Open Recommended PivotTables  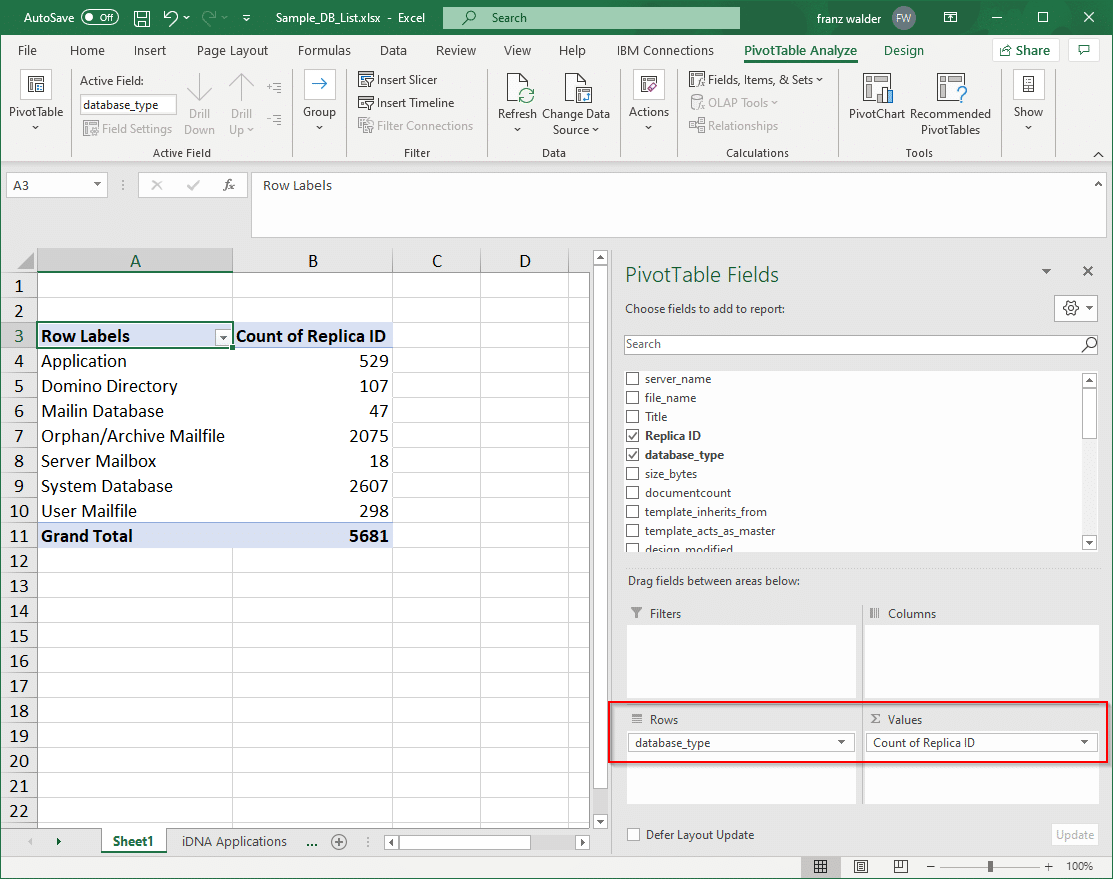[x=949, y=91]
